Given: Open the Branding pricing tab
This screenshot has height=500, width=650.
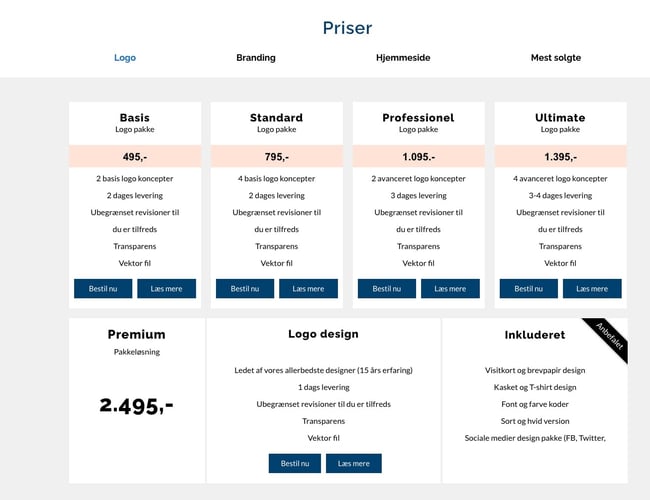Looking at the screenshot, I should click(x=256, y=58).
